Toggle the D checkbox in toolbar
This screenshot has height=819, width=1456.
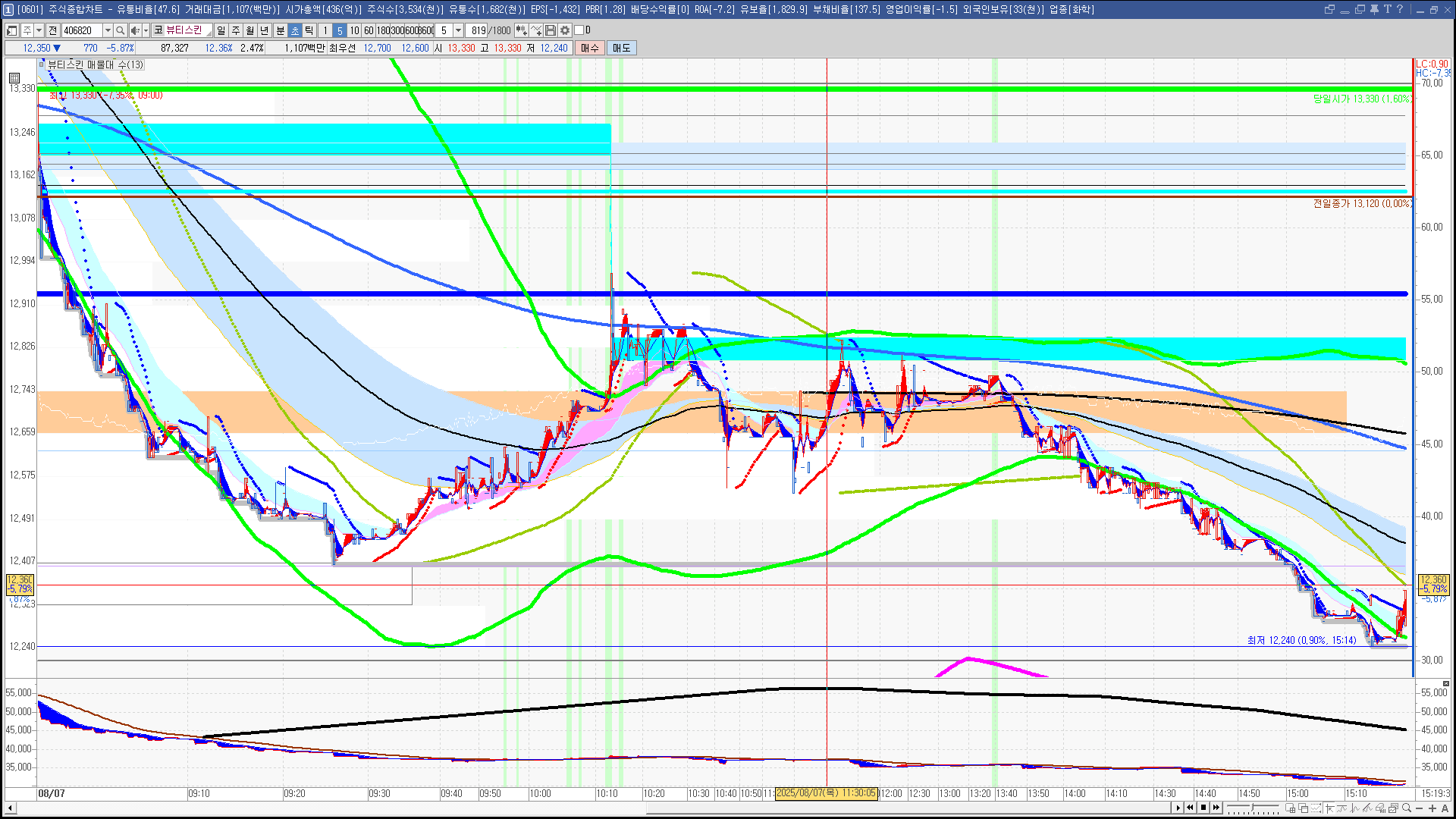click(579, 30)
